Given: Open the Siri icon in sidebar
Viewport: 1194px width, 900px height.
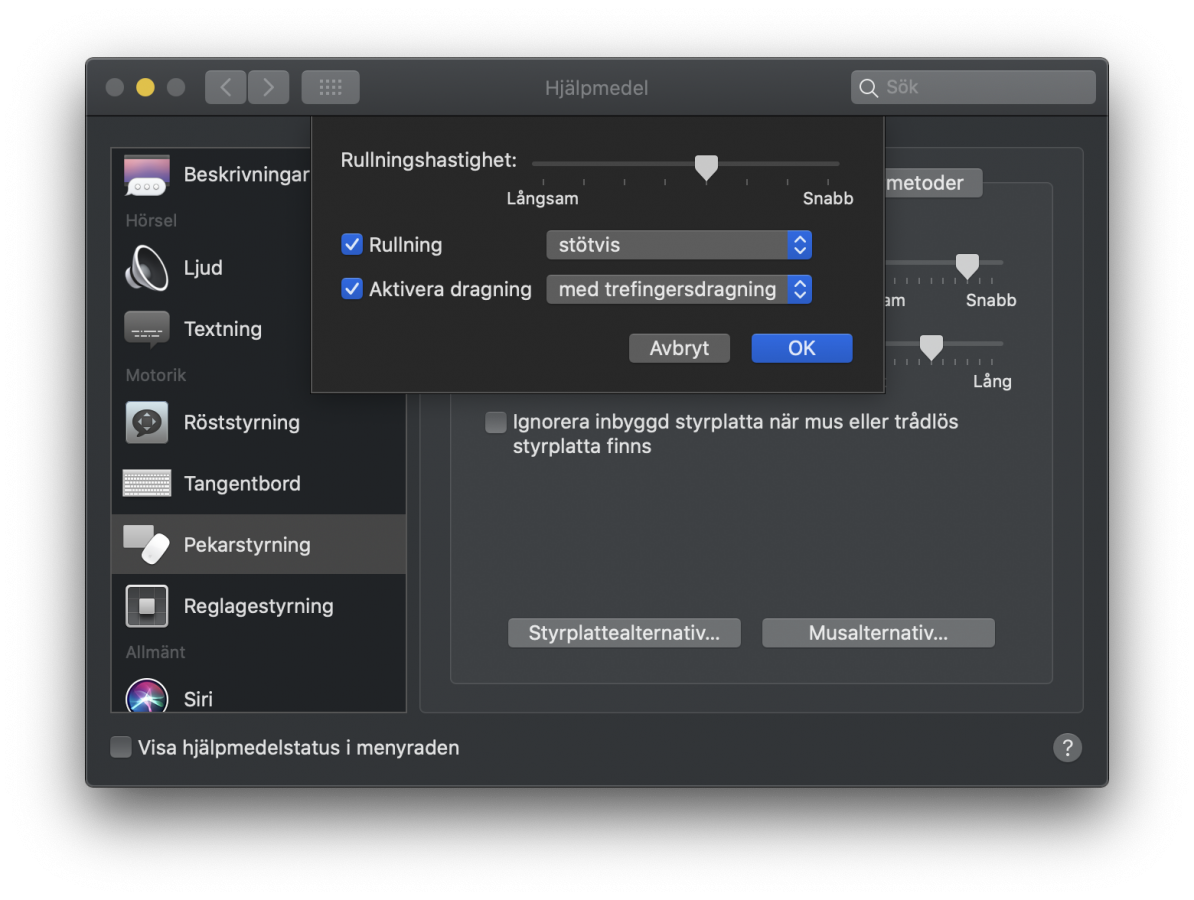Looking at the screenshot, I should pyautogui.click(x=147, y=697).
